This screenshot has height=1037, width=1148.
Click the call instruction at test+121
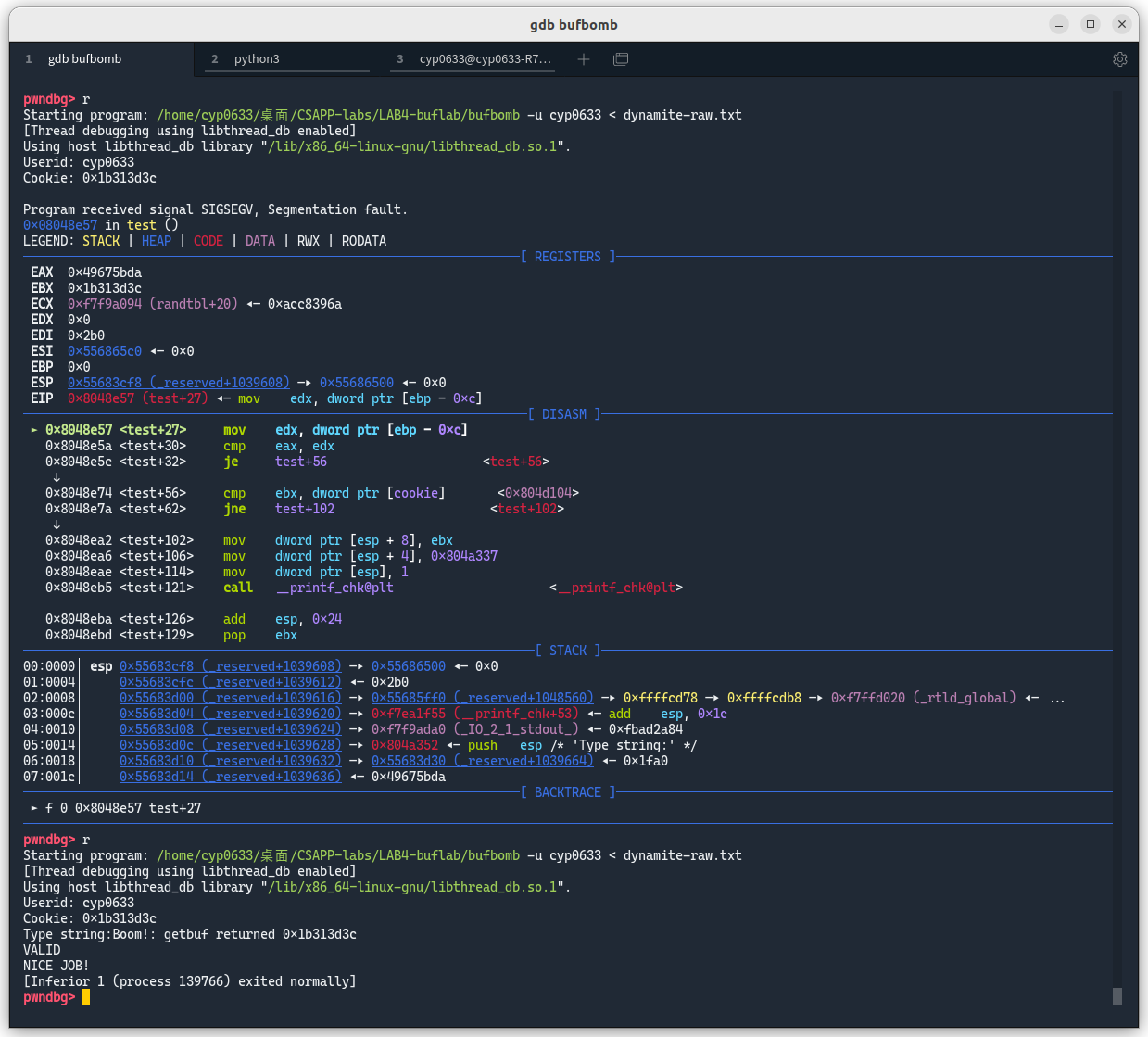coord(238,588)
